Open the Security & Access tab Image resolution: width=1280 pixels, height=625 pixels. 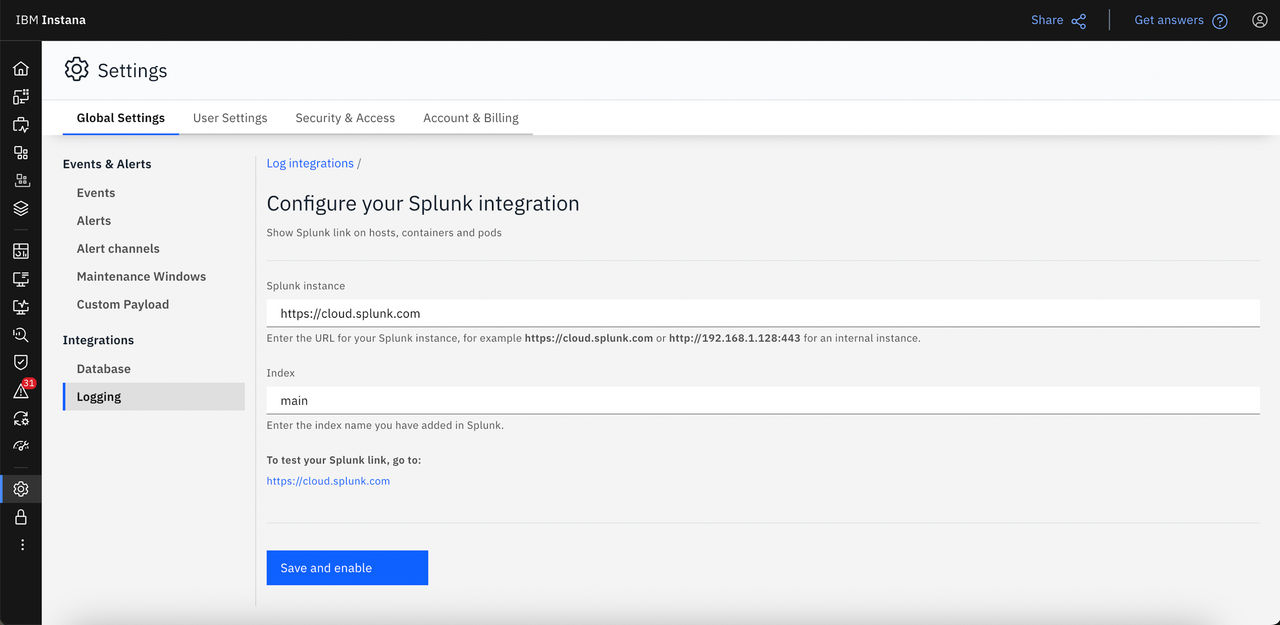(345, 118)
